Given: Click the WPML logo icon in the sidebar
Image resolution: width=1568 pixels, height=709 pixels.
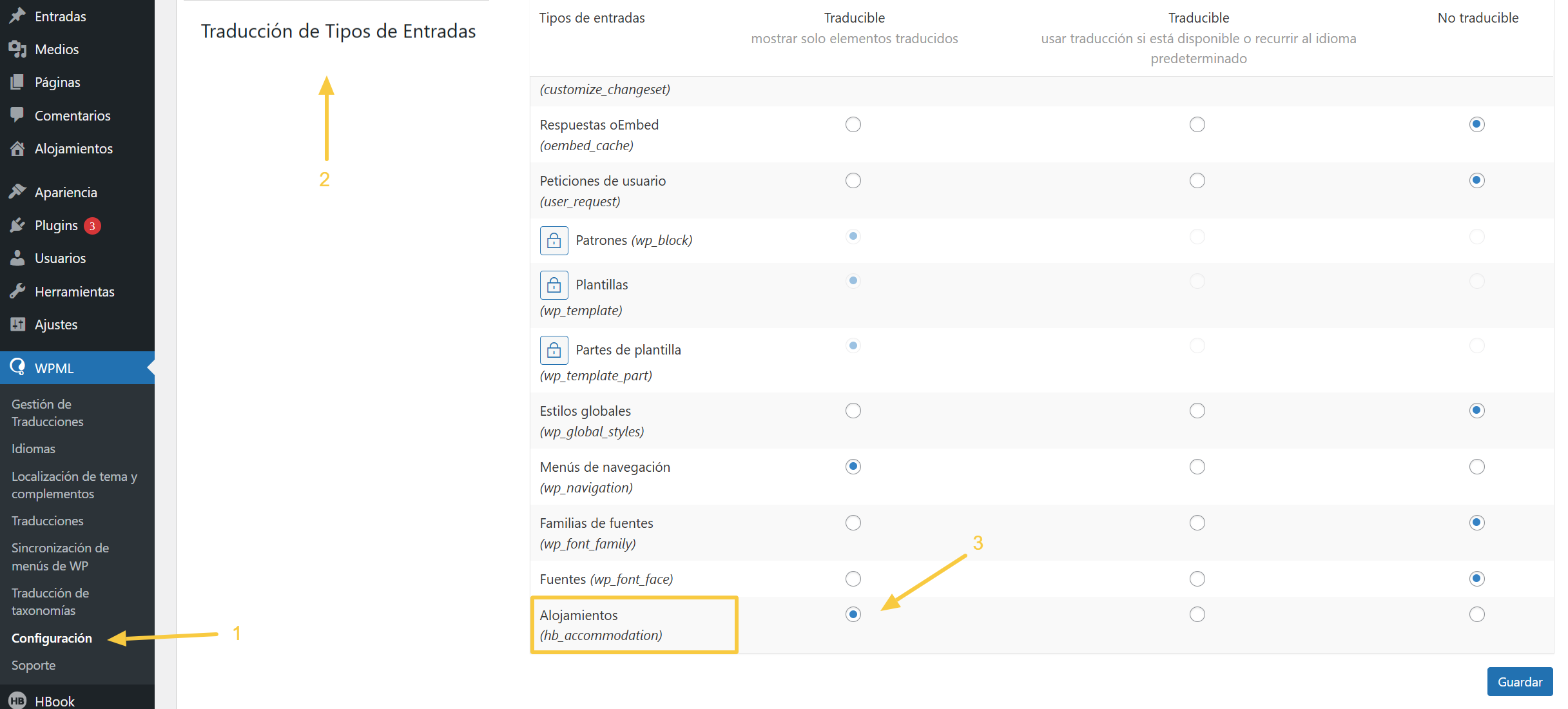Looking at the screenshot, I should tap(17, 367).
